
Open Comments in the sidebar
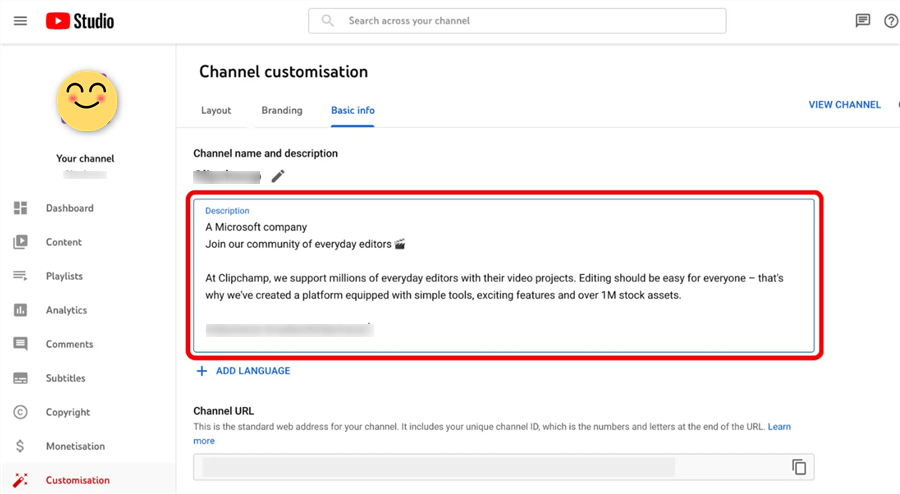point(69,344)
